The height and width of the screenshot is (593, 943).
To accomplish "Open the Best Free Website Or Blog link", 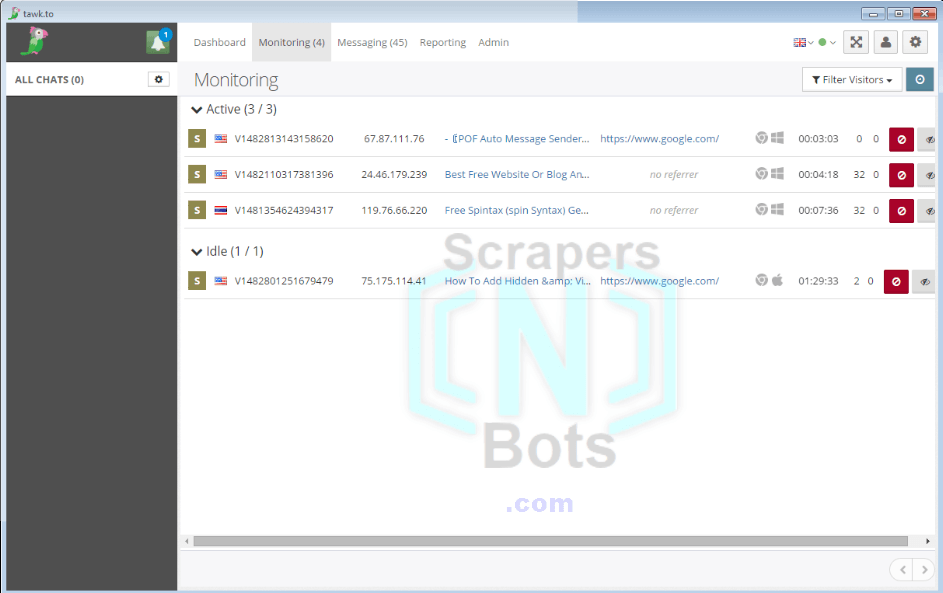I will point(517,175).
